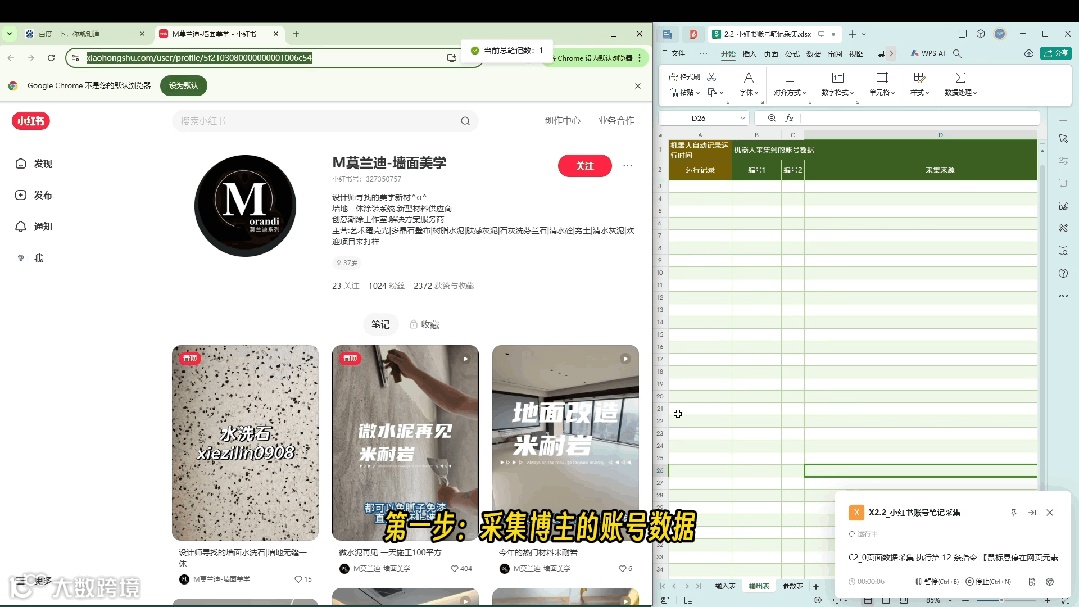Open the Publish (发布) sidebar item

tap(34, 195)
